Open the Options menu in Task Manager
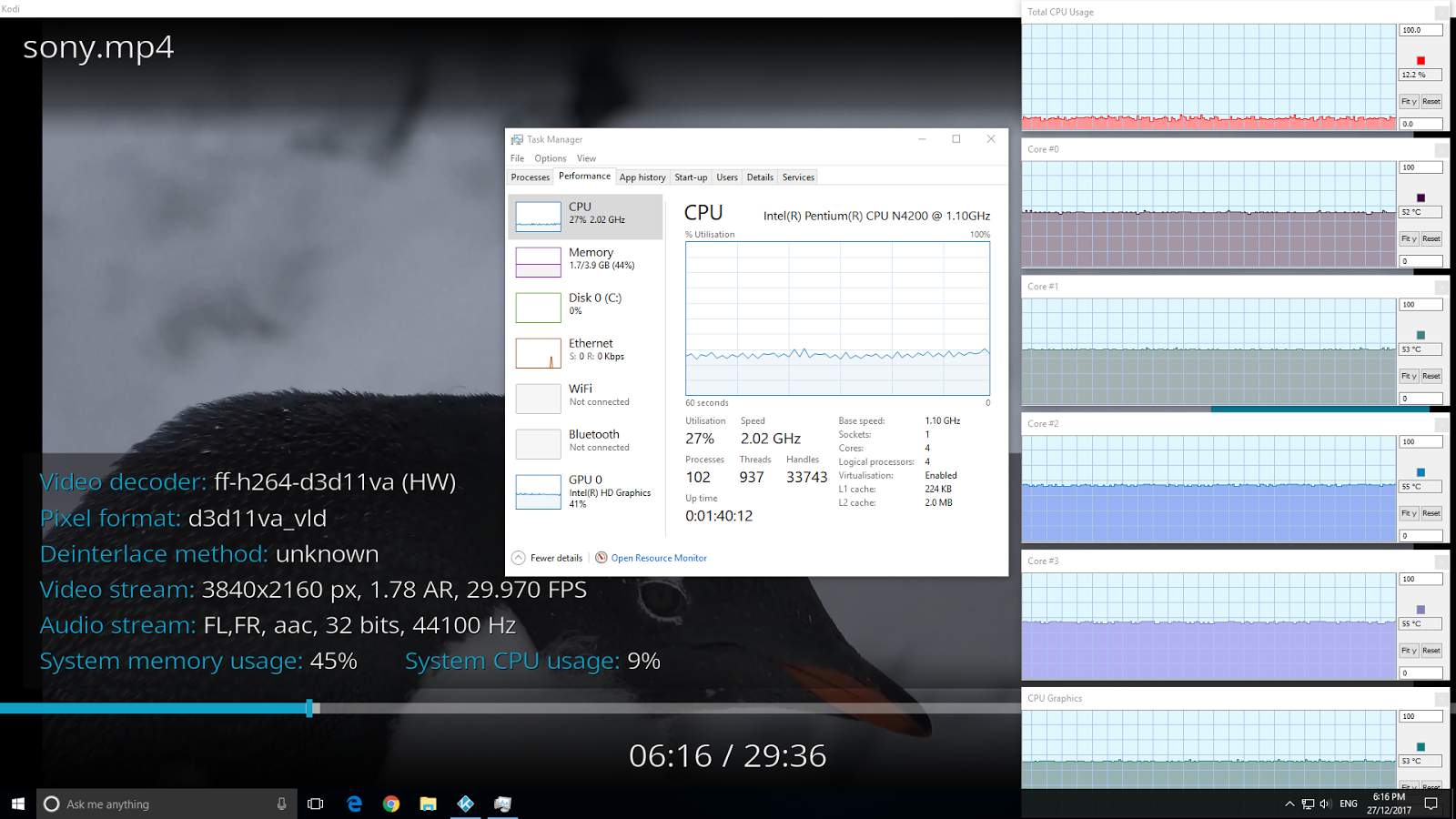 point(551,158)
